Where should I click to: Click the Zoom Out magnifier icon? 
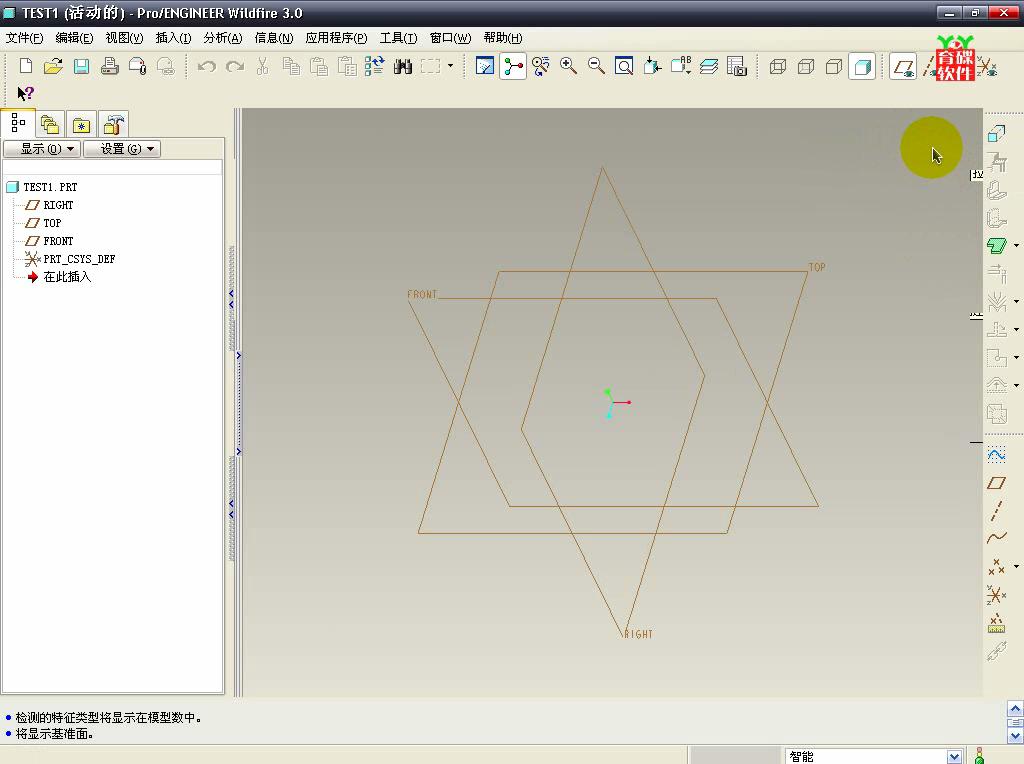click(596, 66)
